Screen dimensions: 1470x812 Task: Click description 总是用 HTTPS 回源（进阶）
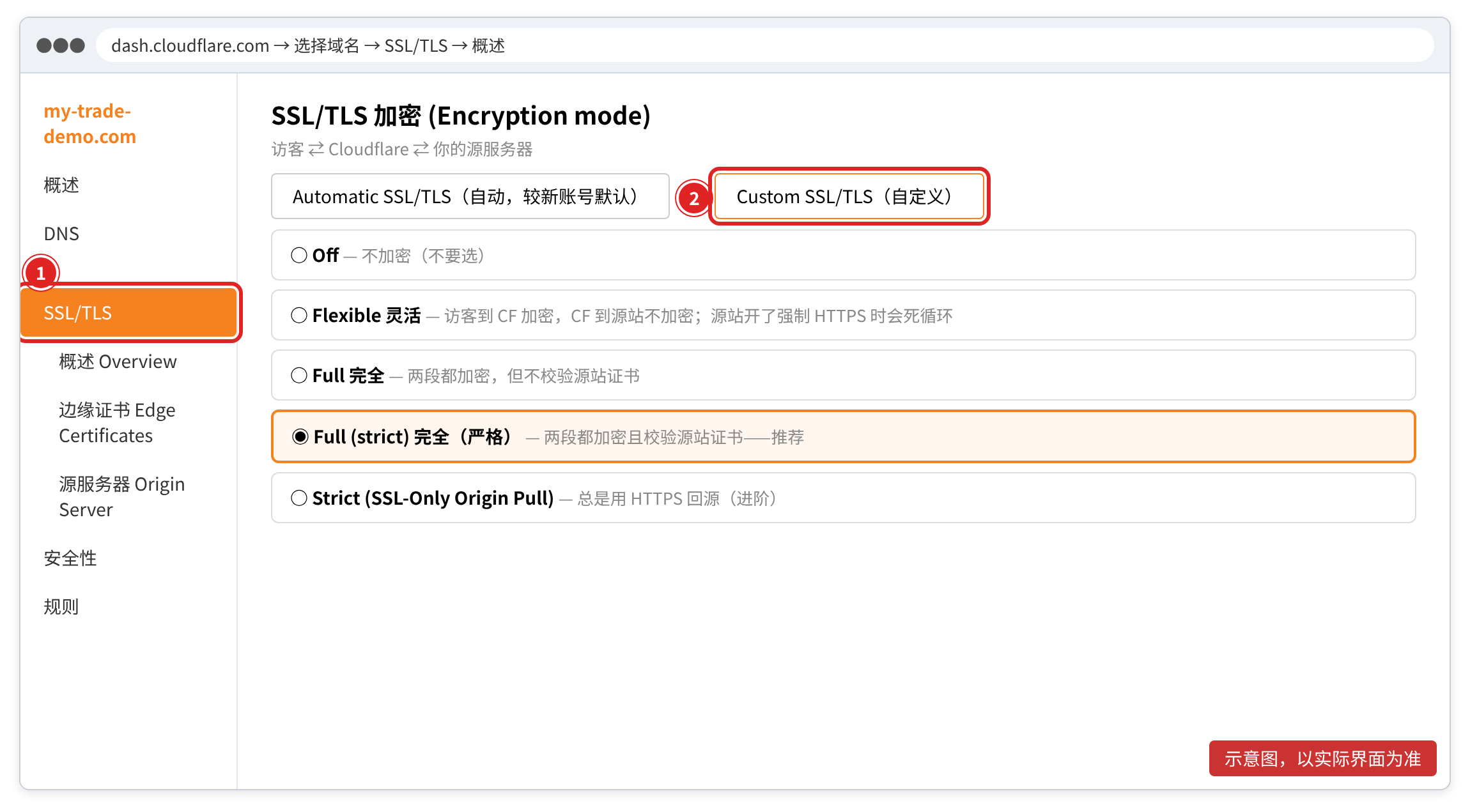point(677,499)
